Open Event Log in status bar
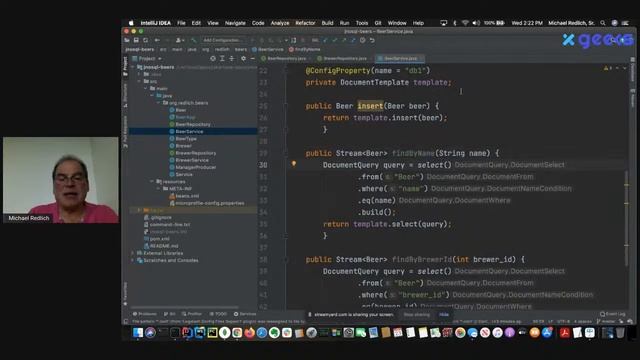This screenshot has width=640, height=360. coord(613,314)
